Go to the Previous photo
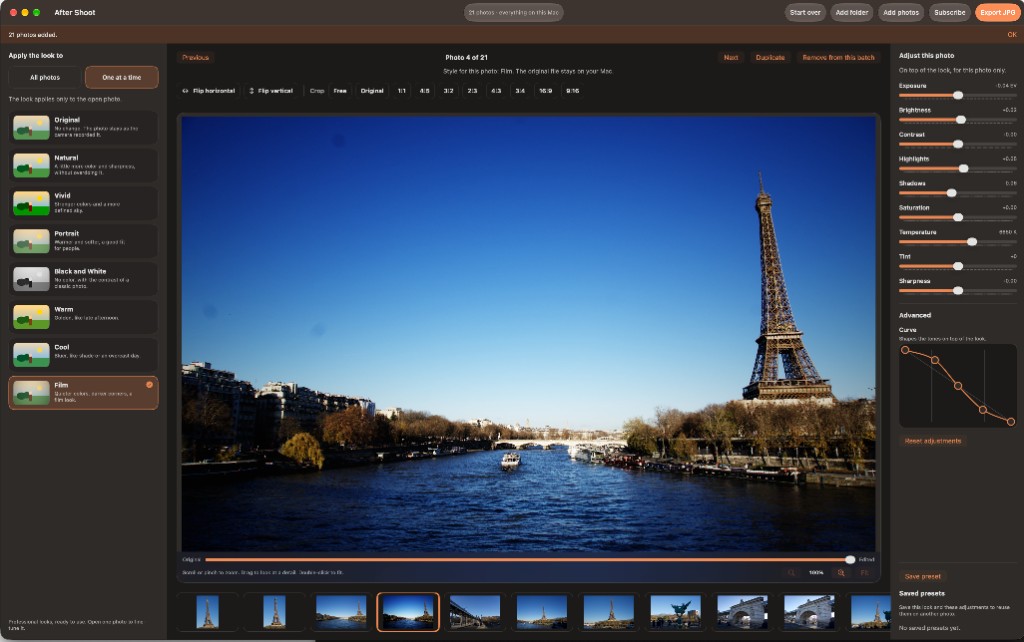The image size is (1024, 642). 195,57
